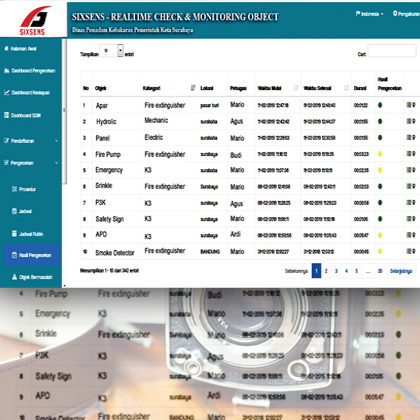The height and width of the screenshot is (420, 420).
Task: Click the Fire Pump object cell
Action: pyautogui.click(x=108, y=154)
